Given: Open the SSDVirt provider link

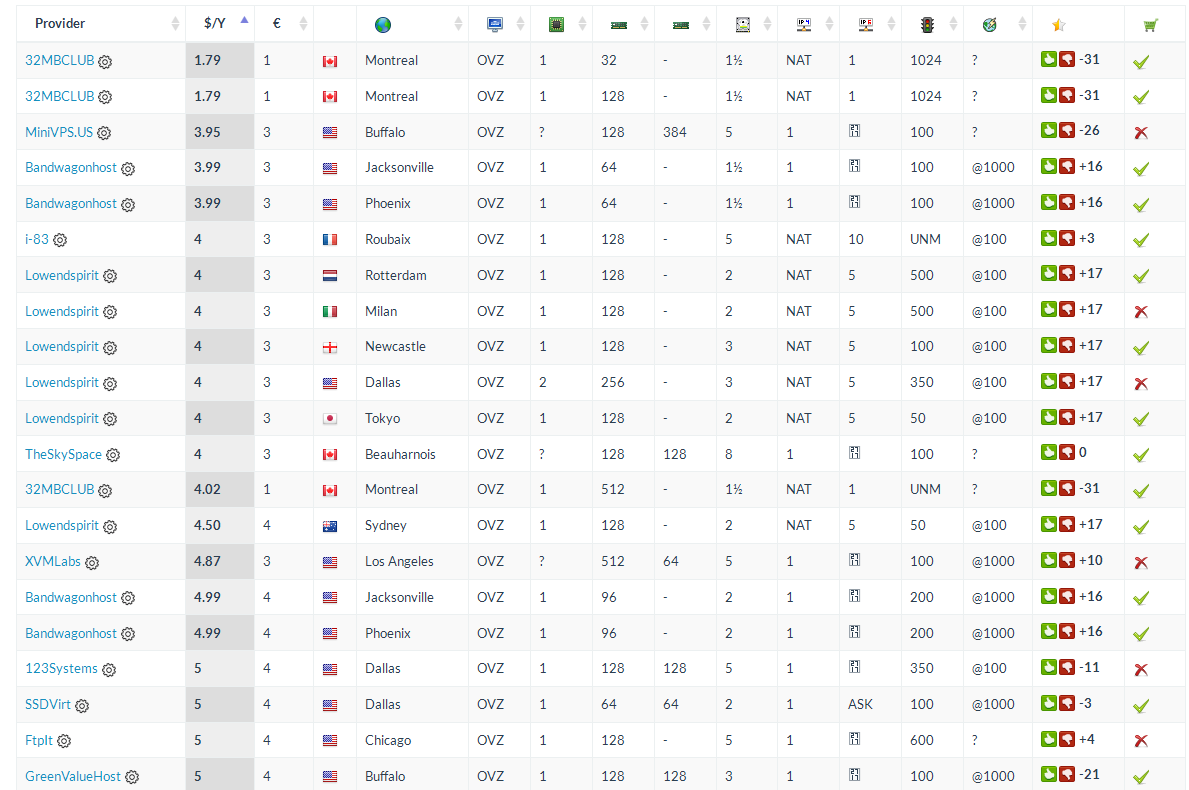Looking at the screenshot, I should pyautogui.click(x=48, y=704).
